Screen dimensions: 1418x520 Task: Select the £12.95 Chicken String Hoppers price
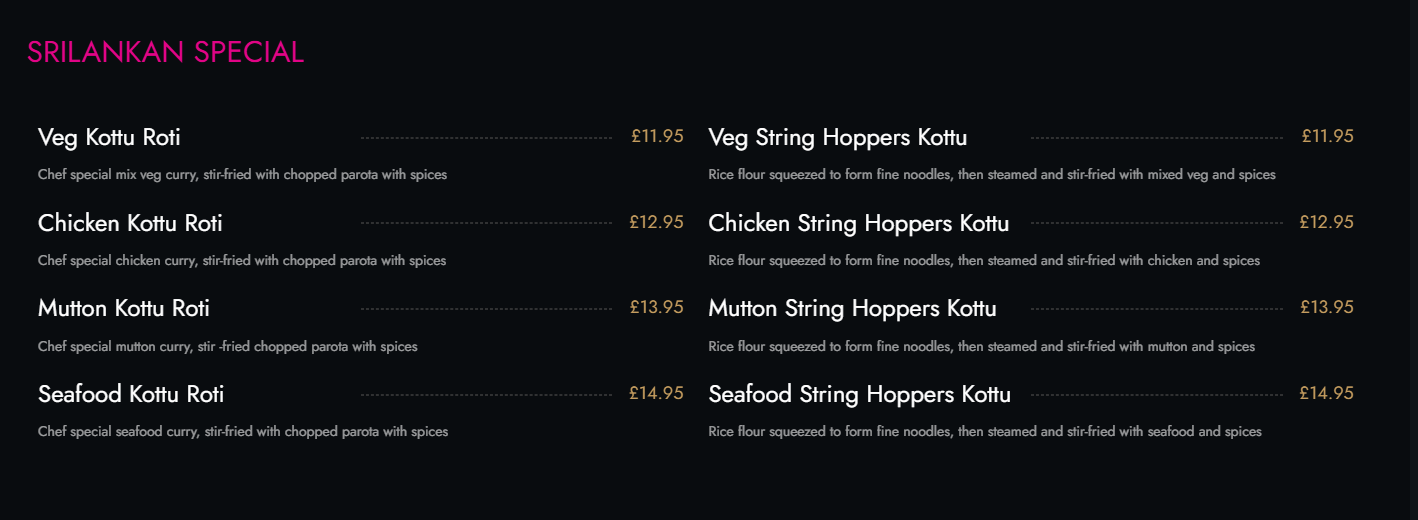[1326, 222]
